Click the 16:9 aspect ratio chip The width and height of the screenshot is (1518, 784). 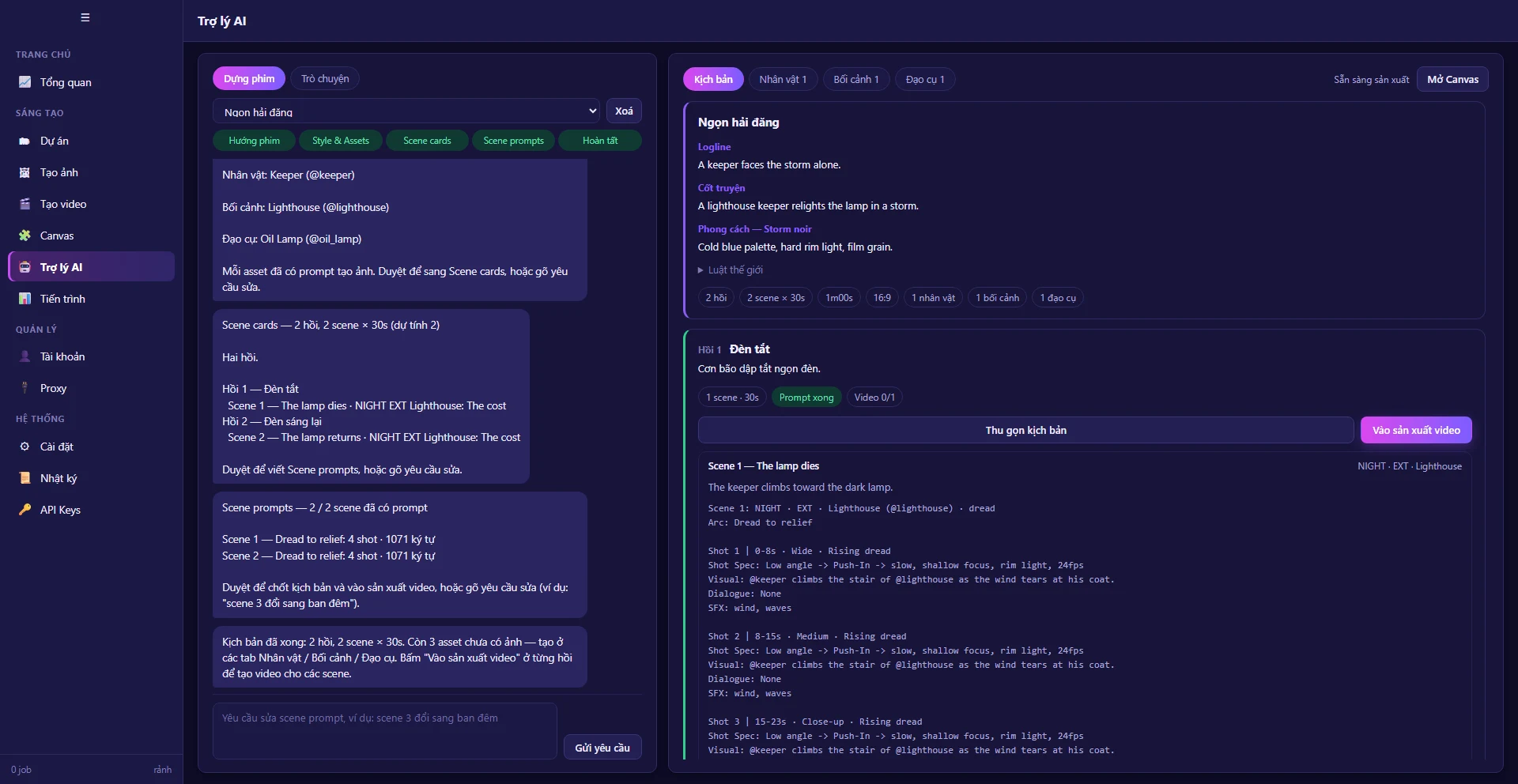tap(882, 298)
